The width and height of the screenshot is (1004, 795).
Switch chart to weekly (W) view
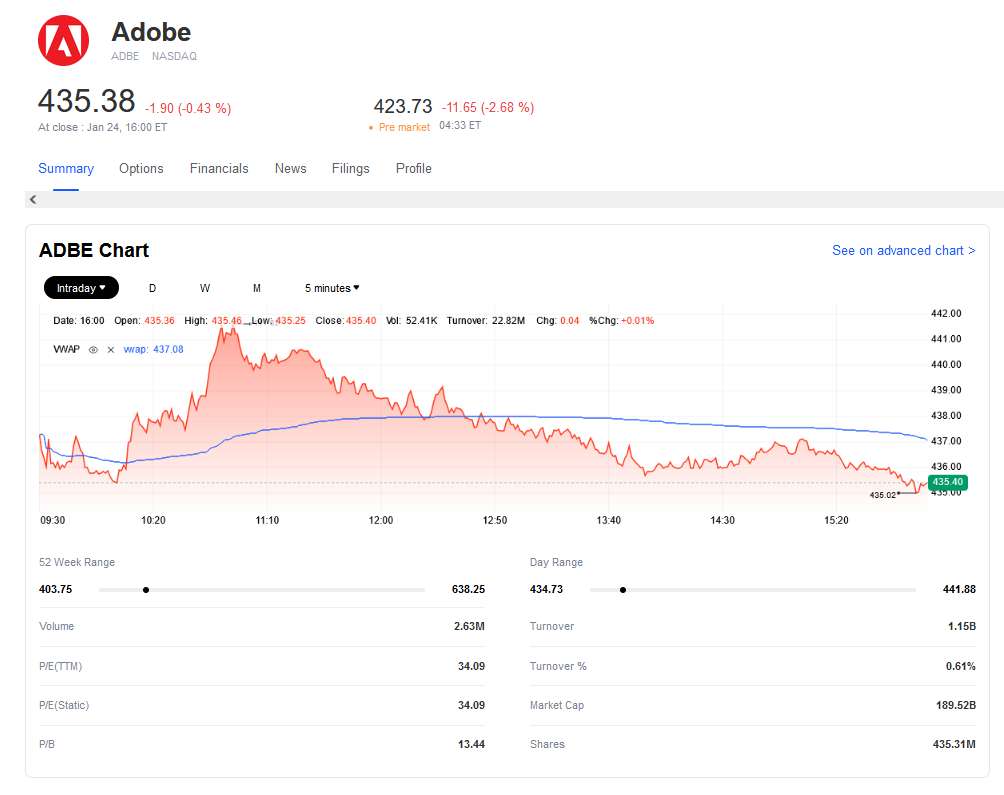pos(204,288)
